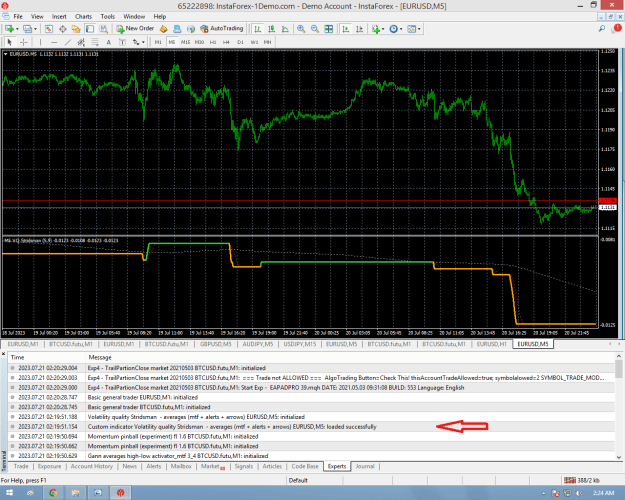Close the Terminal panel with X
625x500 pixels.
(x=4, y=354)
